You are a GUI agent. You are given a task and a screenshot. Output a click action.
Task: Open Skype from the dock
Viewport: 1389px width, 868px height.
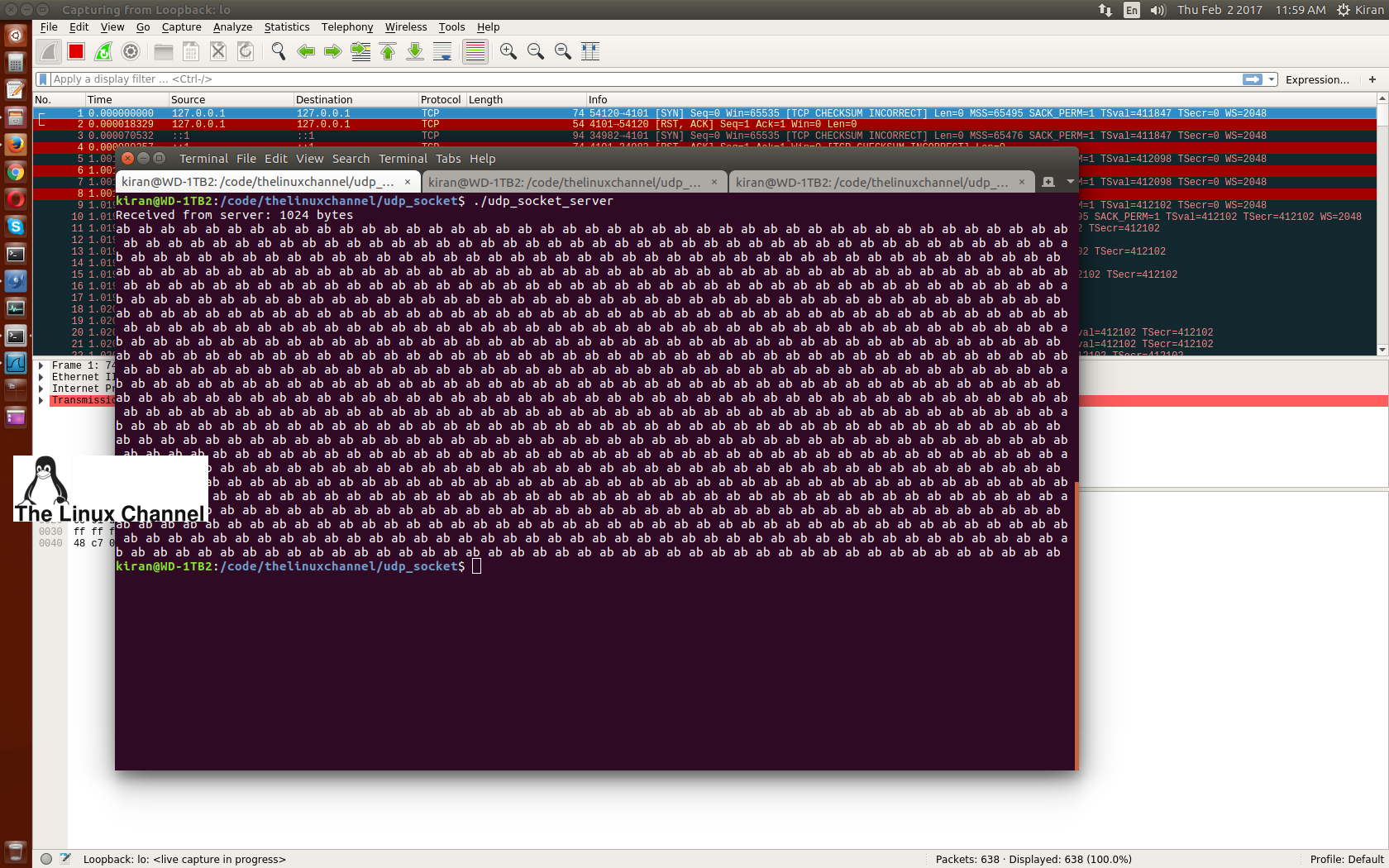[16, 227]
